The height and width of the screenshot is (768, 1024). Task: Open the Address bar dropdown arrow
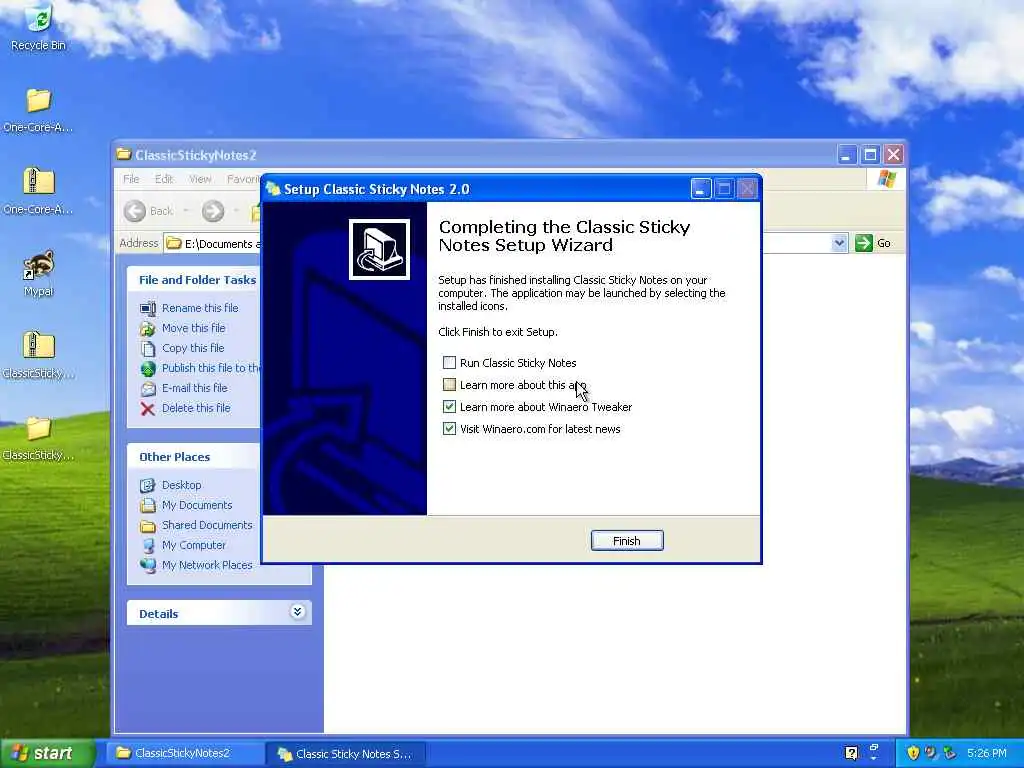point(839,243)
